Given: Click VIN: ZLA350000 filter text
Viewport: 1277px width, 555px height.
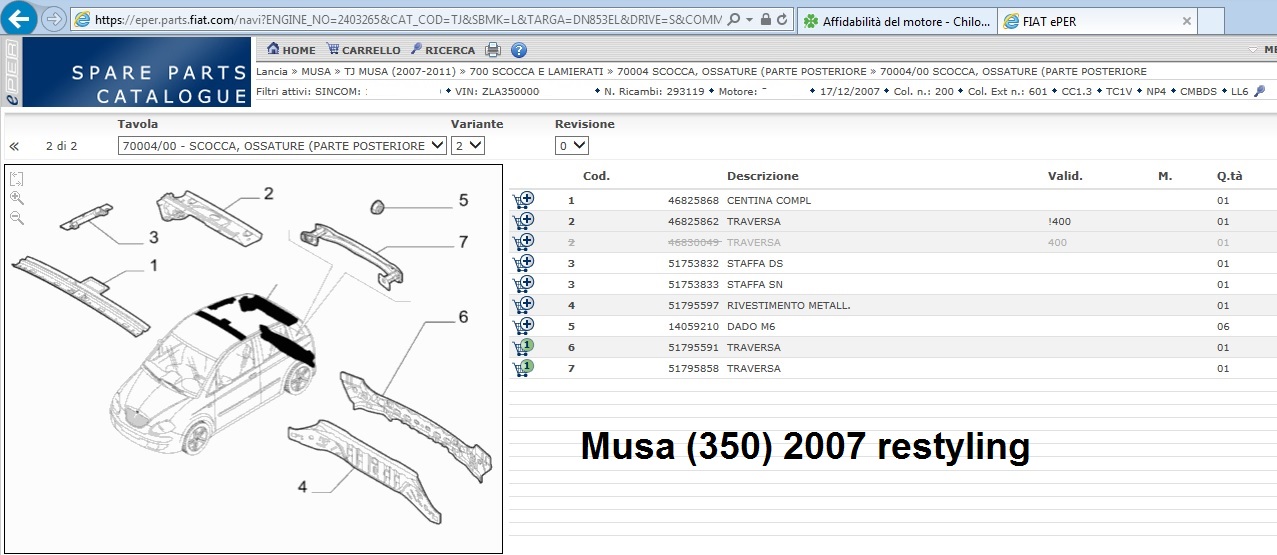Looking at the screenshot, I should [497, 91].
